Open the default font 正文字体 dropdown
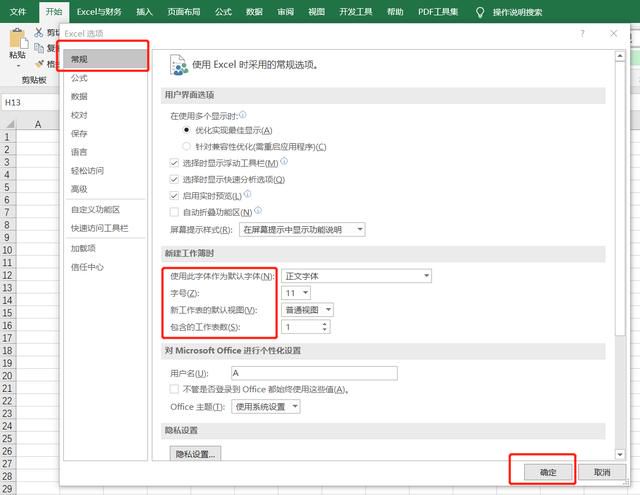The image size is (640, 495). tap(356, 276)
